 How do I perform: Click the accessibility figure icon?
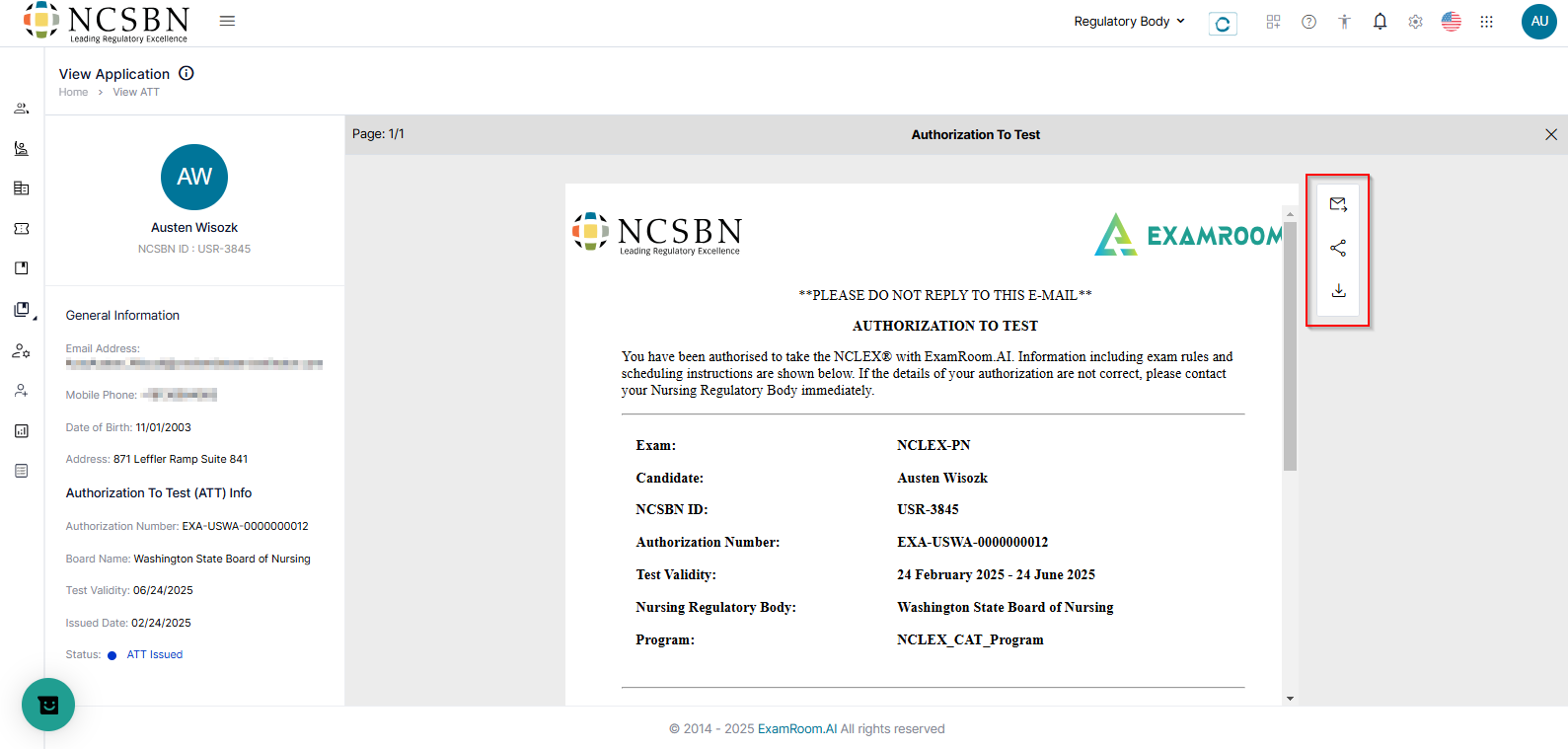(x=1344, y=22)
